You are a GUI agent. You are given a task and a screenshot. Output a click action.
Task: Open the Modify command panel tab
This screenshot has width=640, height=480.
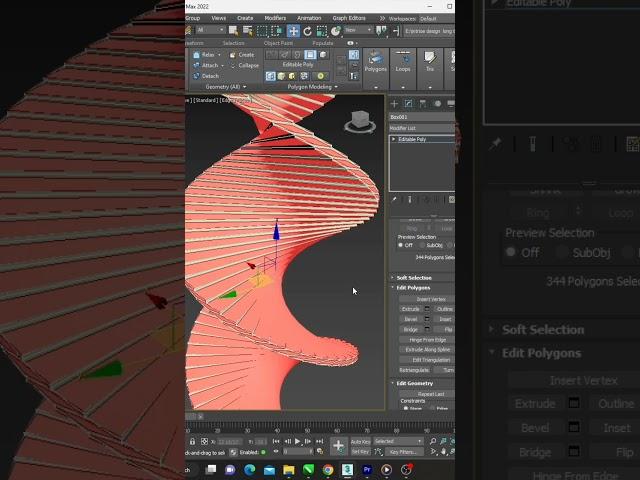[x=408, y=104]
